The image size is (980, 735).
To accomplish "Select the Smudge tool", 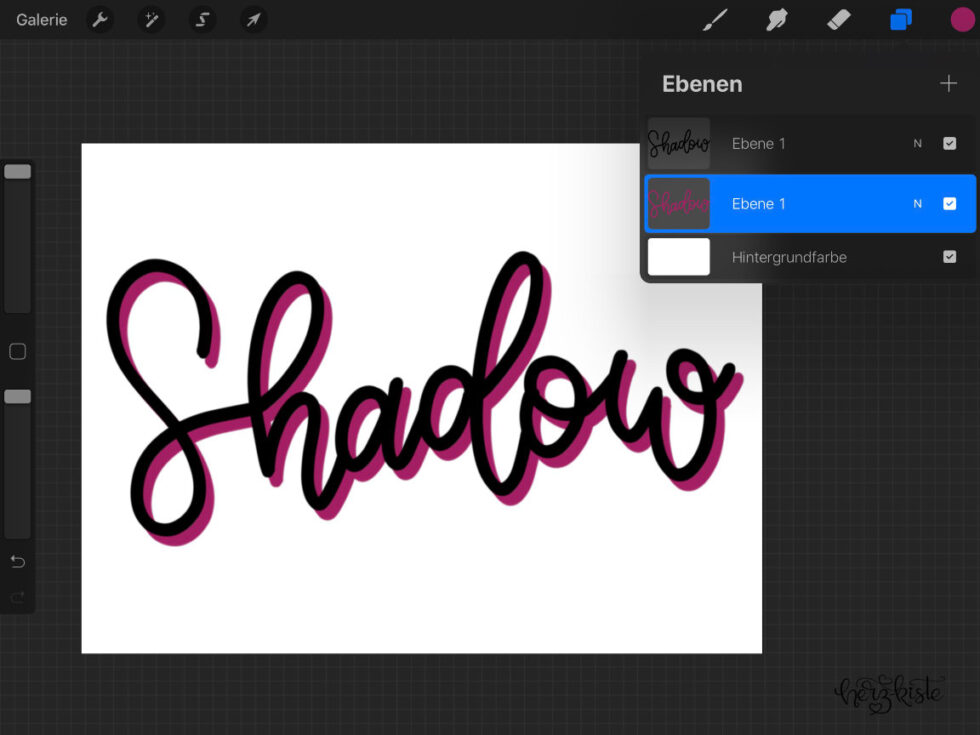I will pos(777,19).
